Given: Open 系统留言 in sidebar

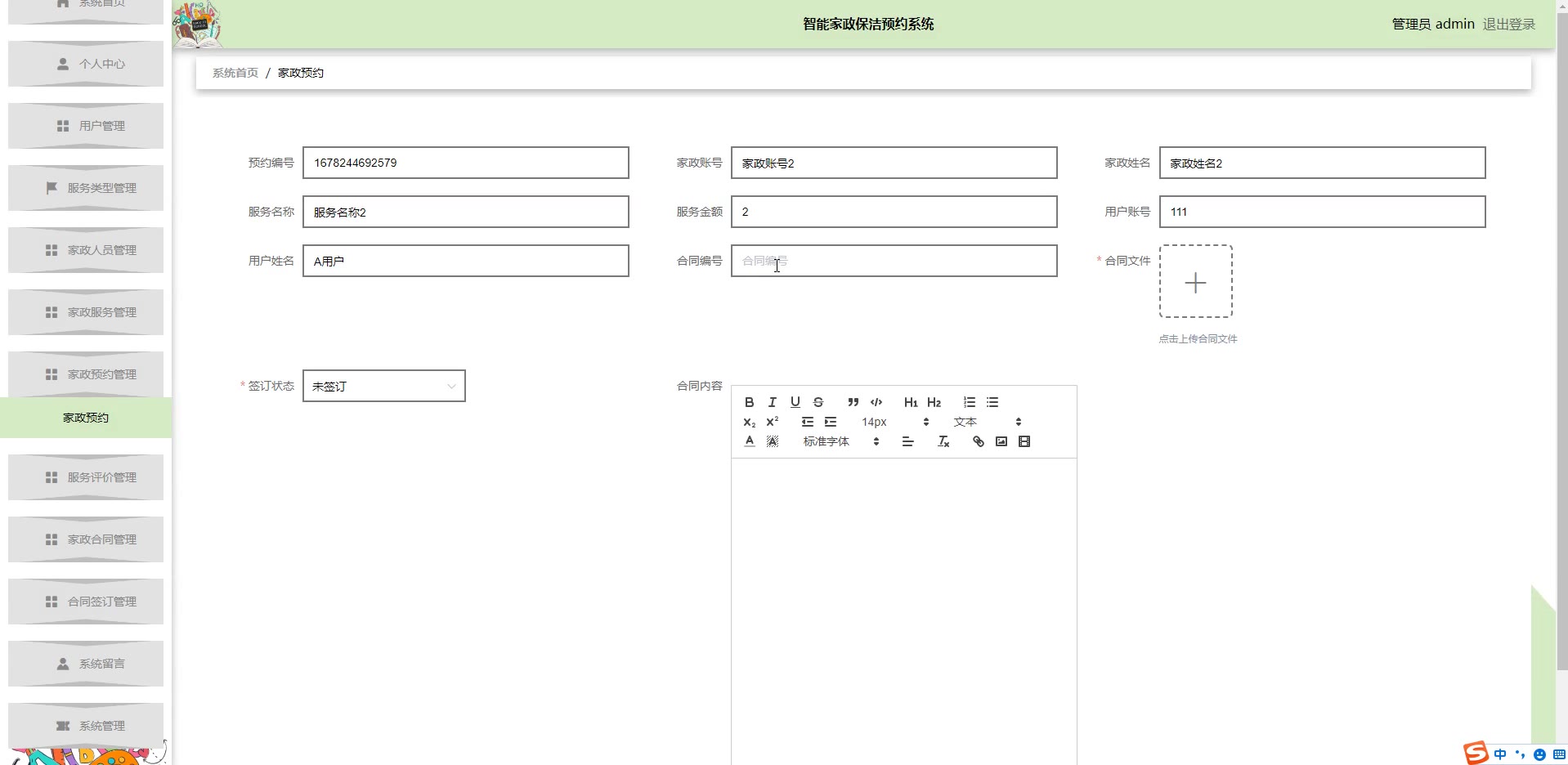Looking at the screenshot, I should tap(86, 664).
